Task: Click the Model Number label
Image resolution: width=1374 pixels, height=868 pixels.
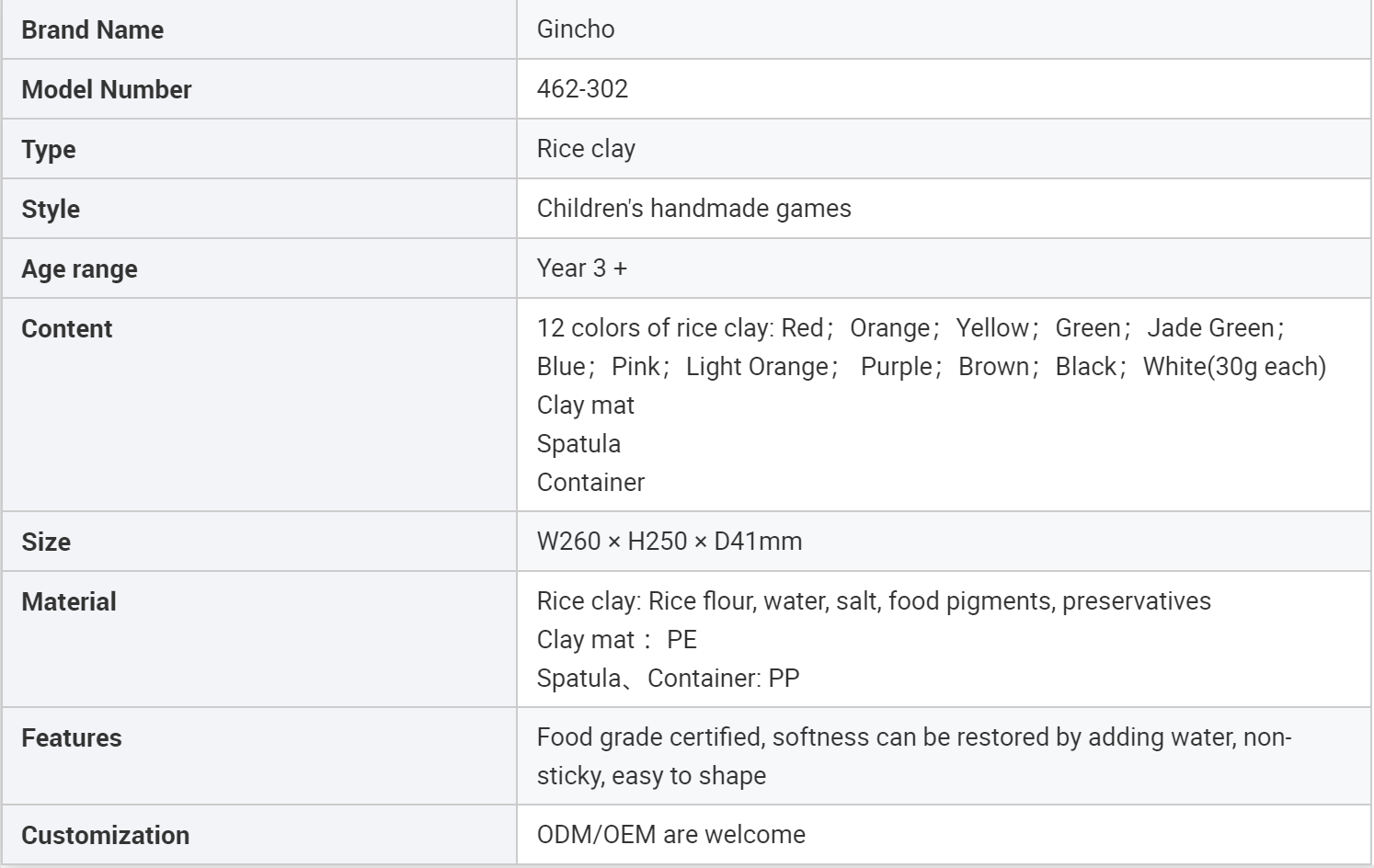Action: coord(106,90)
